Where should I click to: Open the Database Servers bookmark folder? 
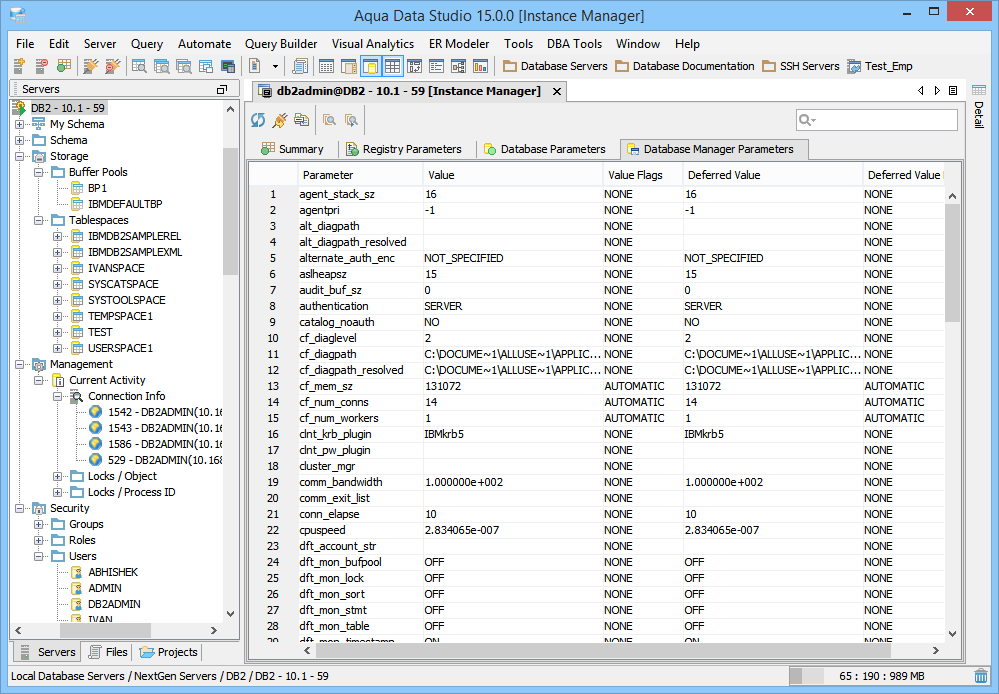pyautogui.click(x=555, y=66)
